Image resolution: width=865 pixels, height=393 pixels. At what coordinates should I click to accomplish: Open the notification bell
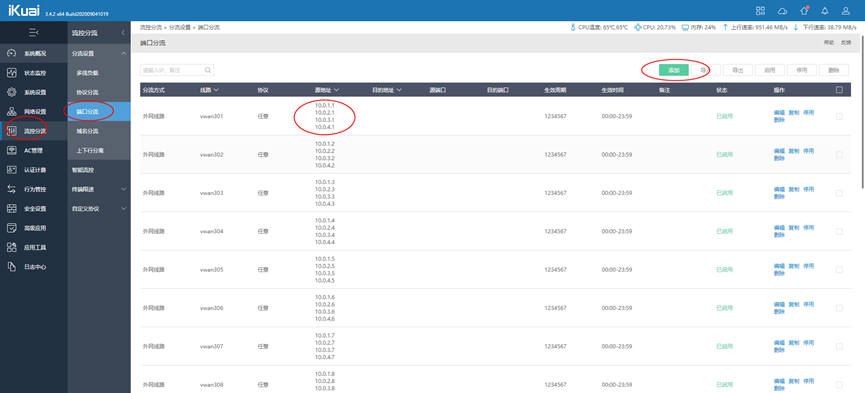tap(825, 10)
